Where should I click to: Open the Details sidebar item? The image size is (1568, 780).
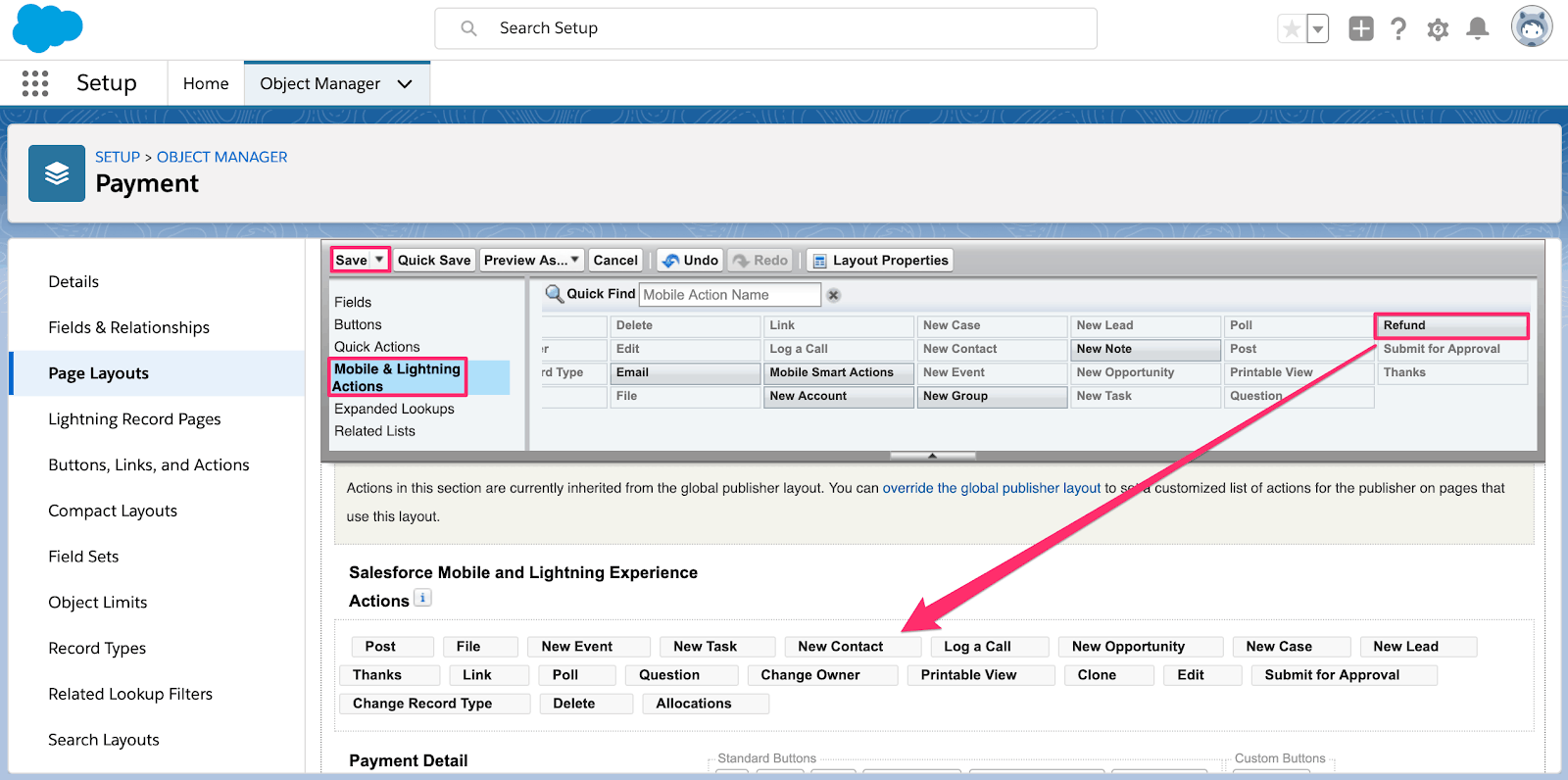tap(73, 281)
